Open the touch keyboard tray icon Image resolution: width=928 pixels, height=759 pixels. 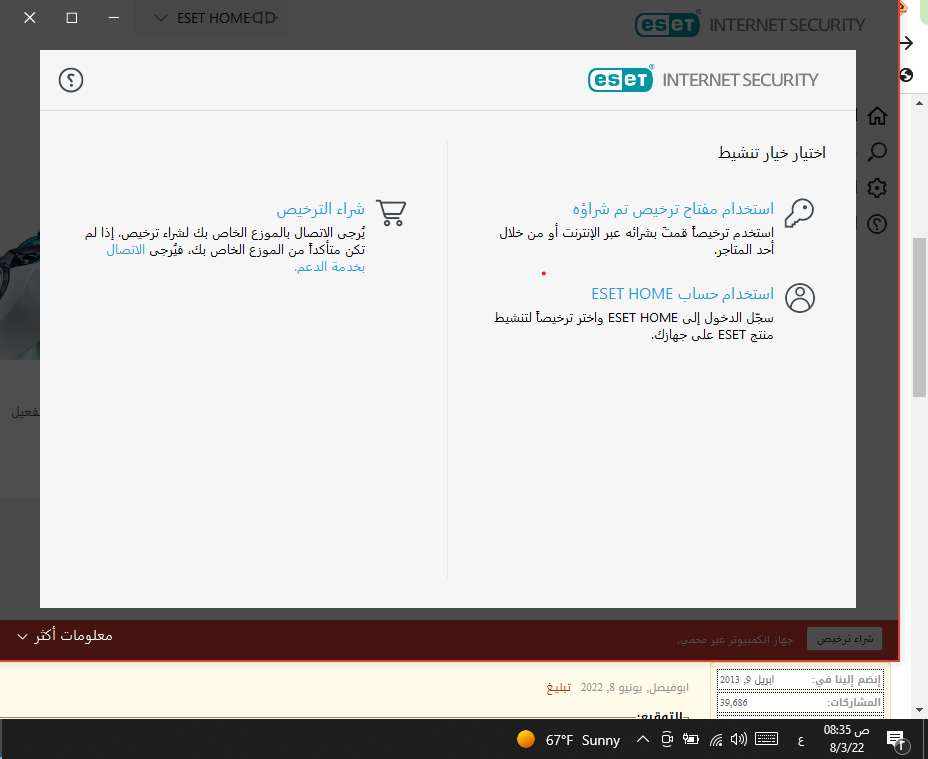766,739
